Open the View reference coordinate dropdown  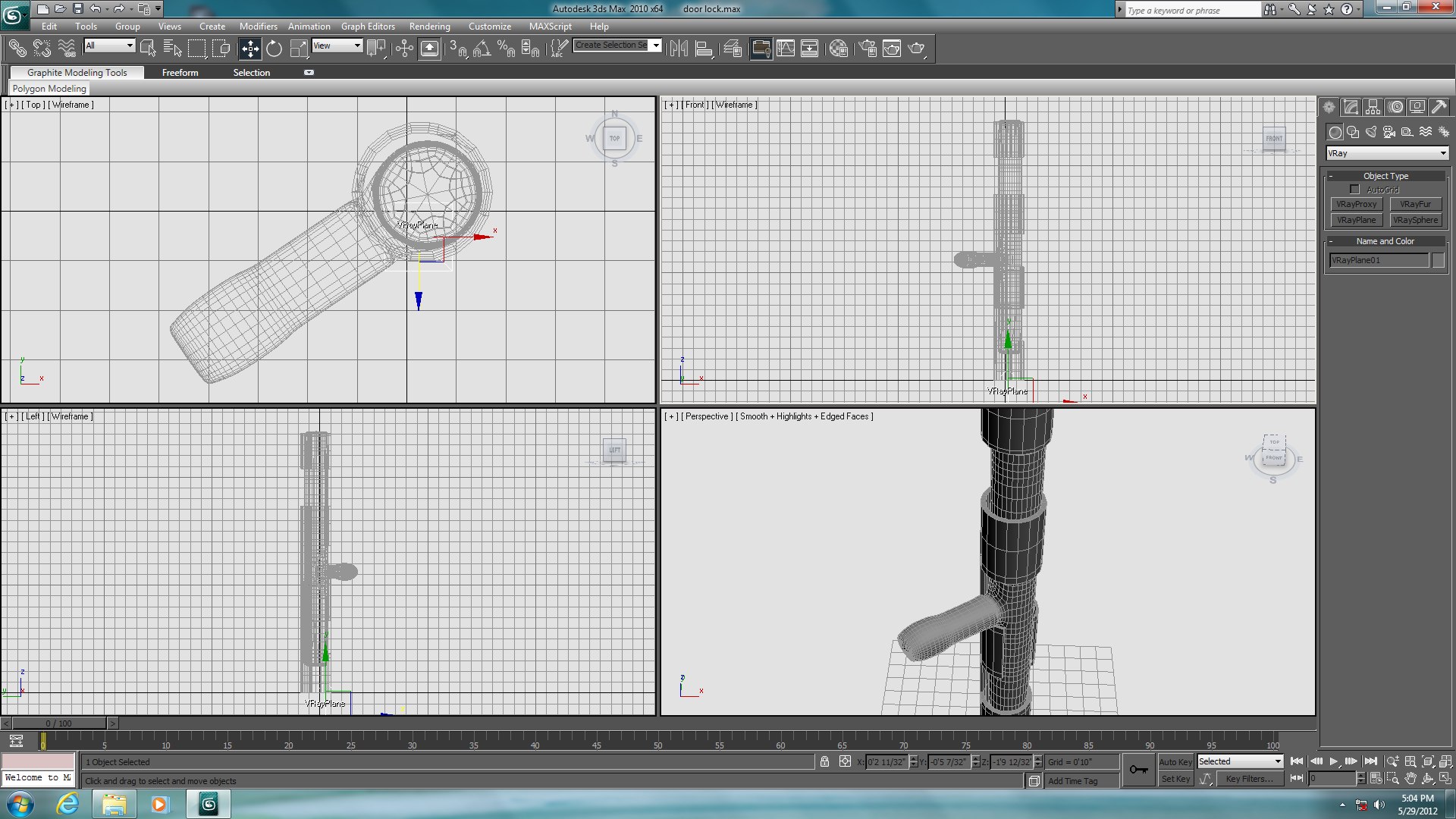337,45
